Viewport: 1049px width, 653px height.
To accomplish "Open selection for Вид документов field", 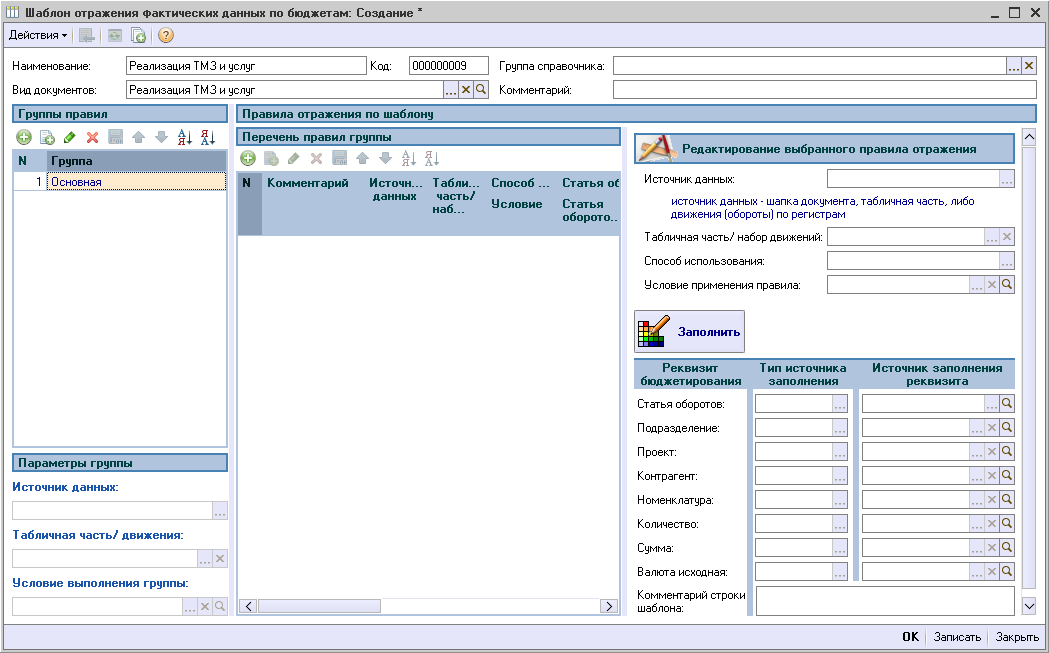I will tap(450, 90).
